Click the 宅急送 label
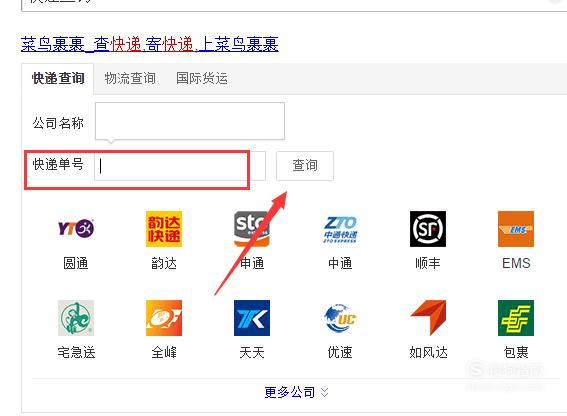Screen dimensions: 567x416 (x=76, y=352)
